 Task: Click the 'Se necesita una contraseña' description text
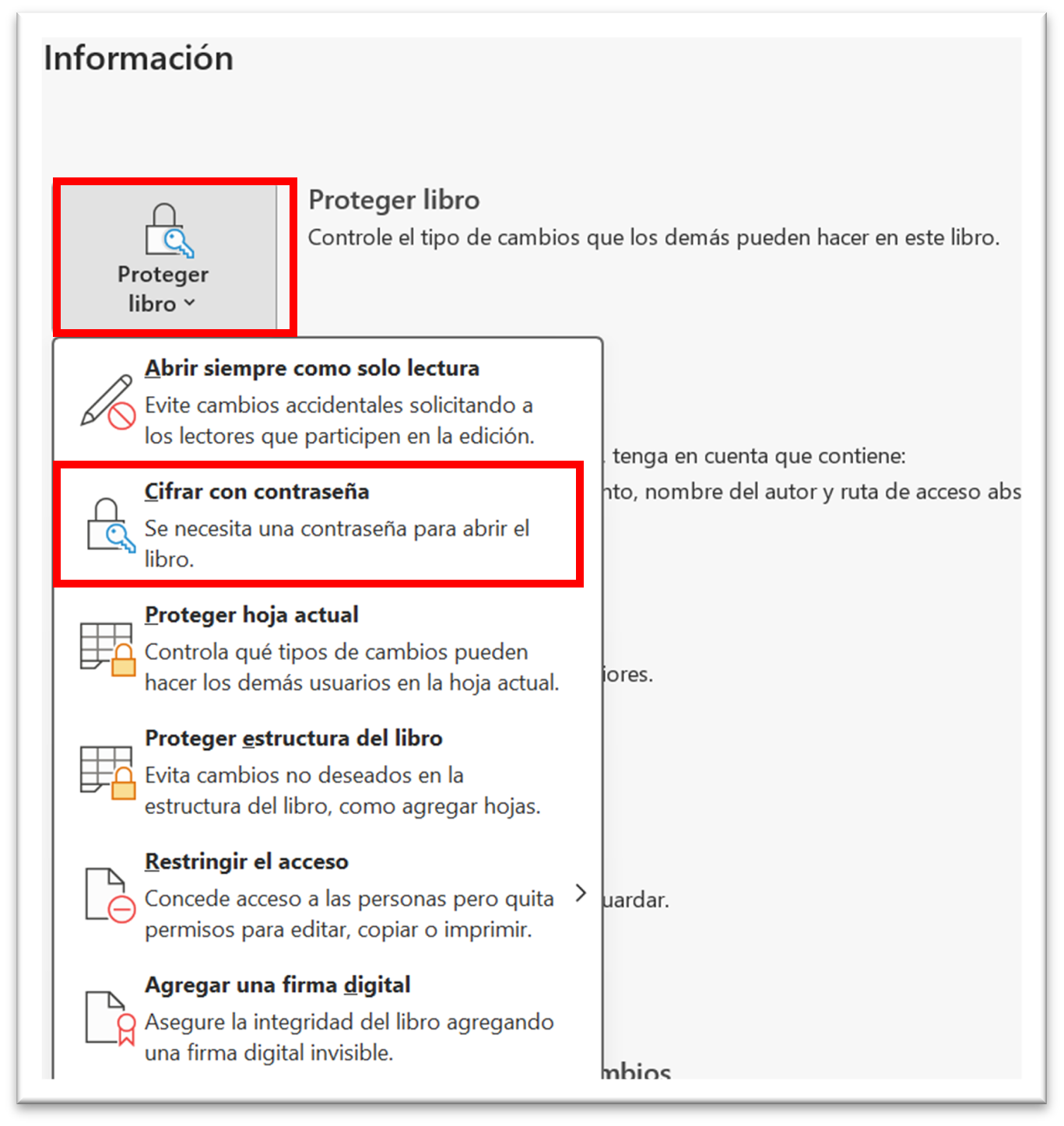(x=337, y=544)
